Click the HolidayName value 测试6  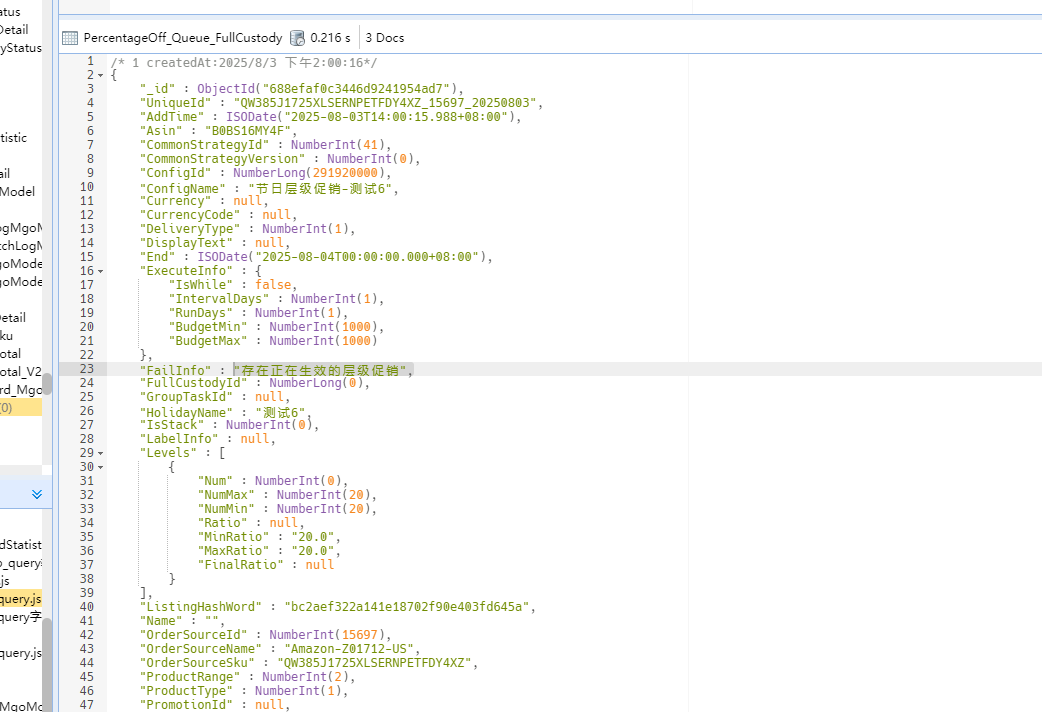pos(280,413)
